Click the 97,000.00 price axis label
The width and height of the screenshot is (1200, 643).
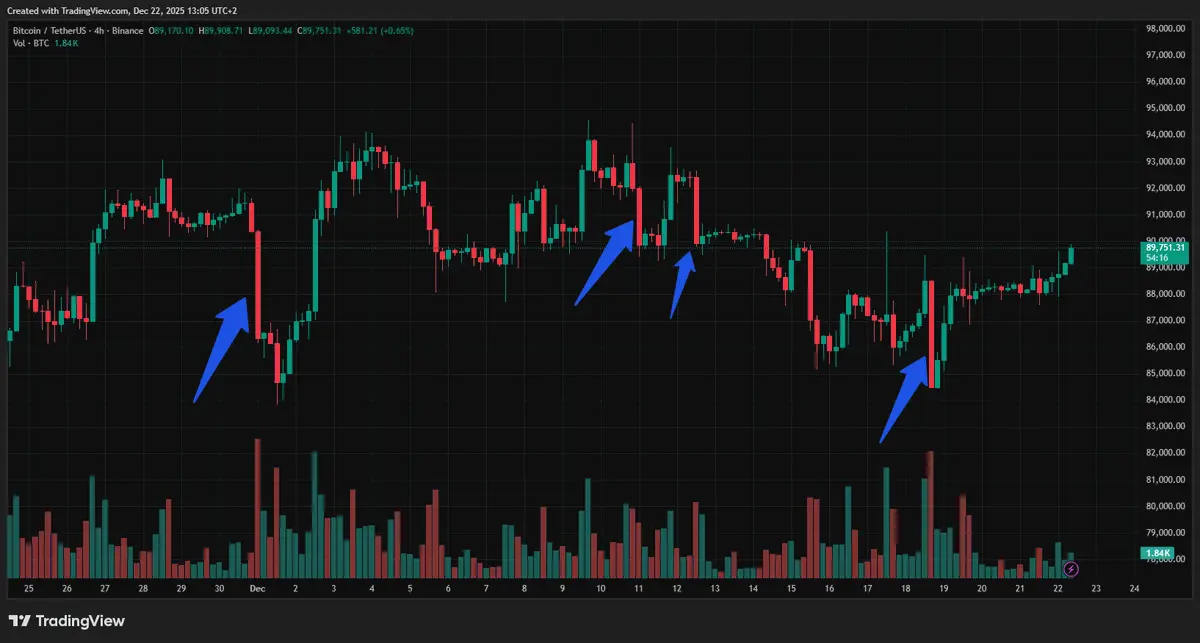click(1166, 55)
